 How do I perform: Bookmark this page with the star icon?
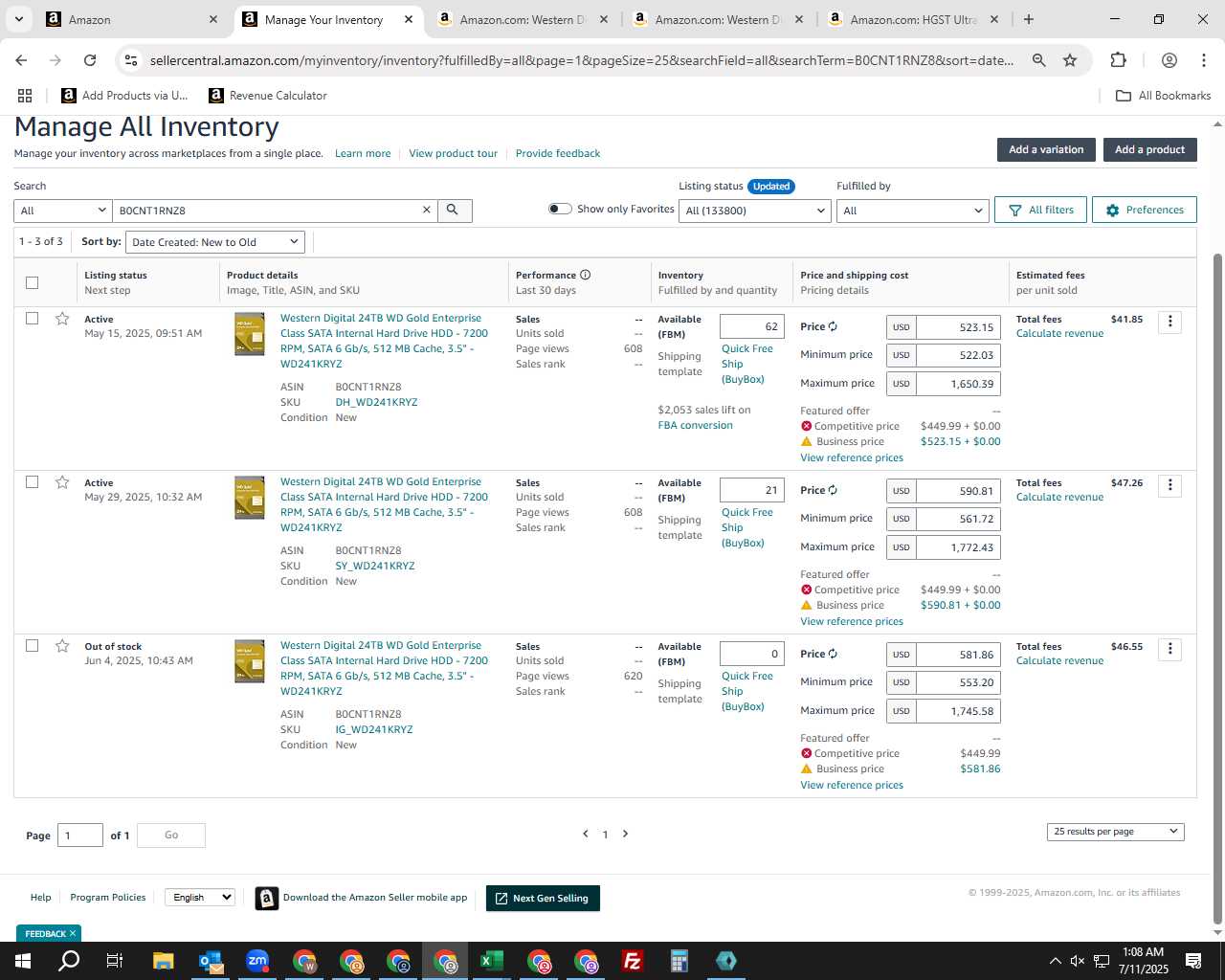point(1070,60)
